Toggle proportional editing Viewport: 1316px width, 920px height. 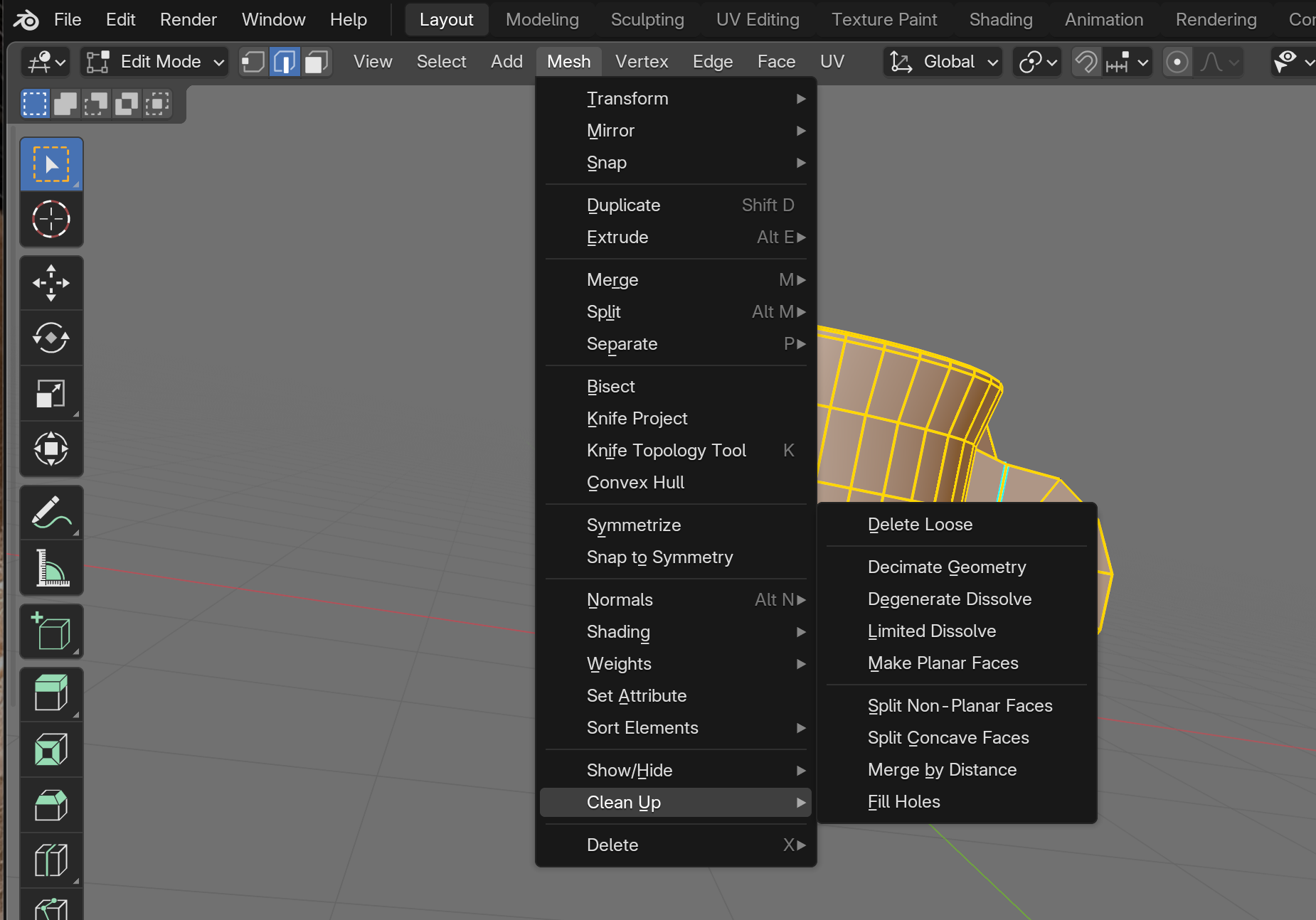click(1177, 62)
